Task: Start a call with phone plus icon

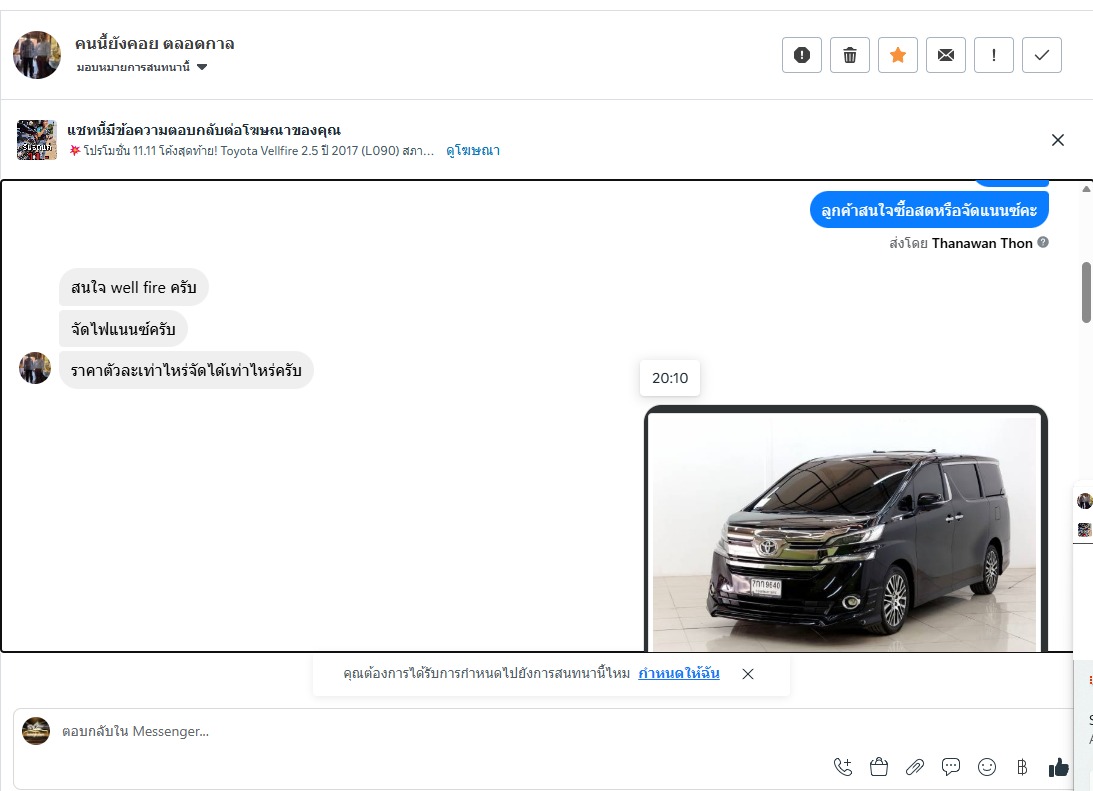Action: [x=843, y=767]
